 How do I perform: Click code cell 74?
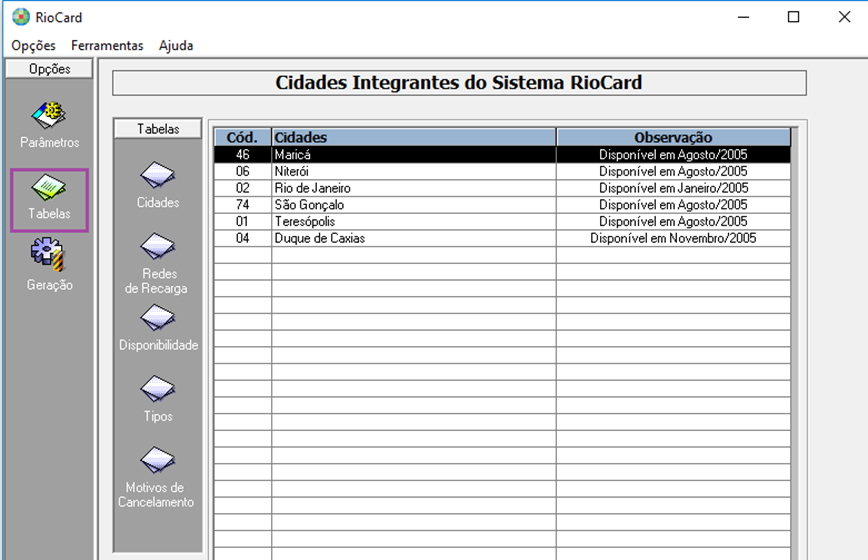point(242,204)
